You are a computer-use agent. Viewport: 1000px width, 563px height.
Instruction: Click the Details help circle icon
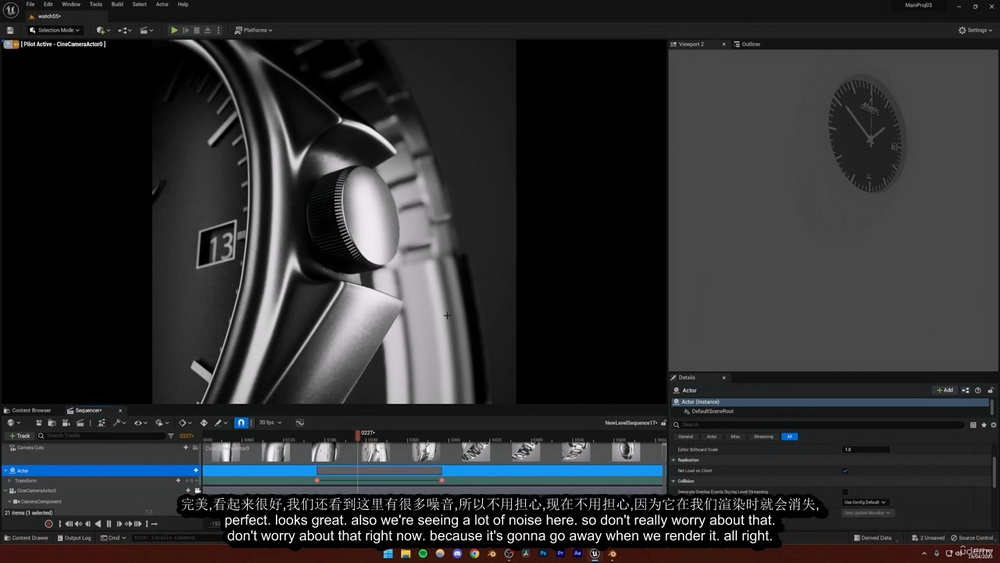[978, 390]
